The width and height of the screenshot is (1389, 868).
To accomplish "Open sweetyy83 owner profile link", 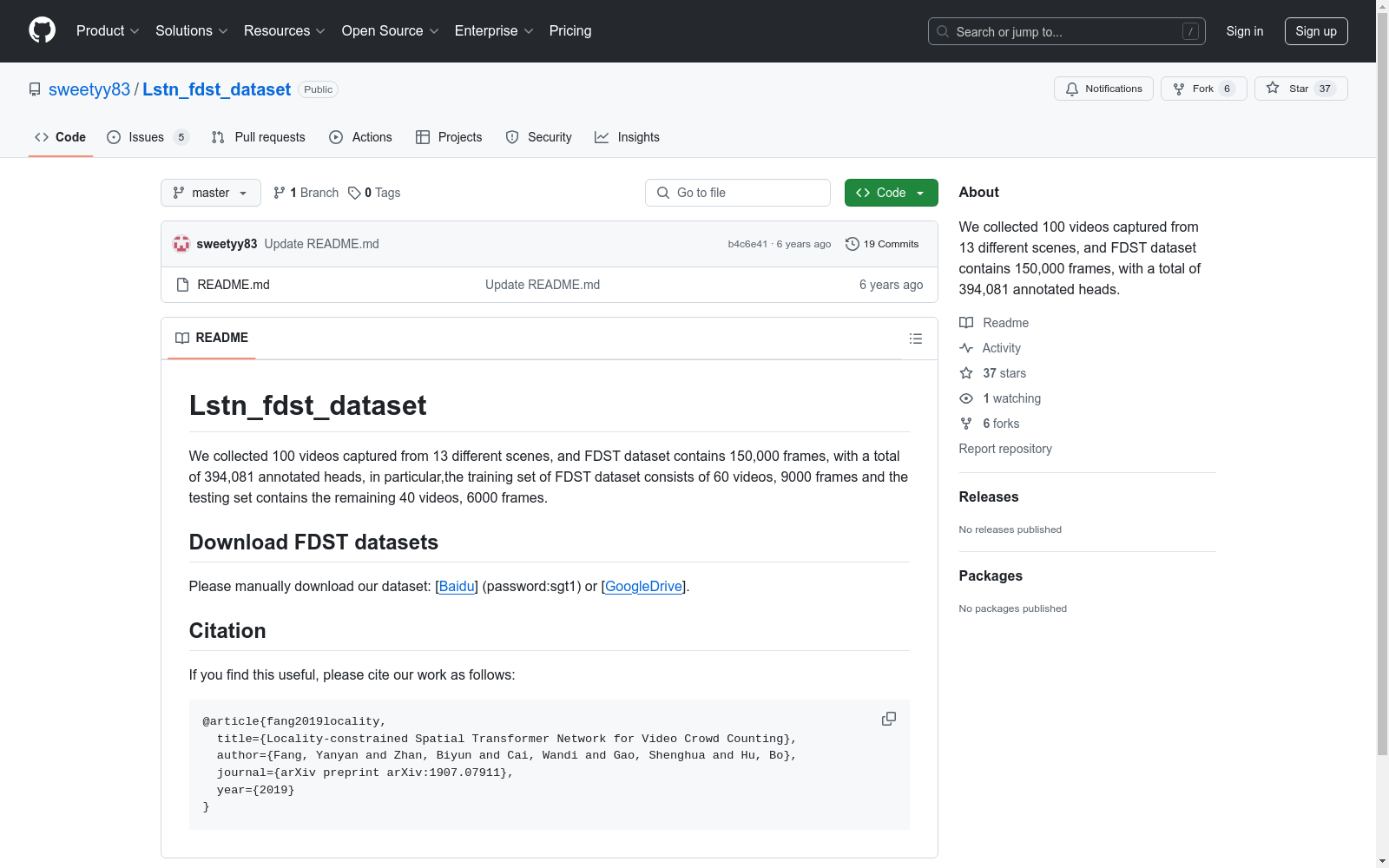I will (x=89, y=89).
